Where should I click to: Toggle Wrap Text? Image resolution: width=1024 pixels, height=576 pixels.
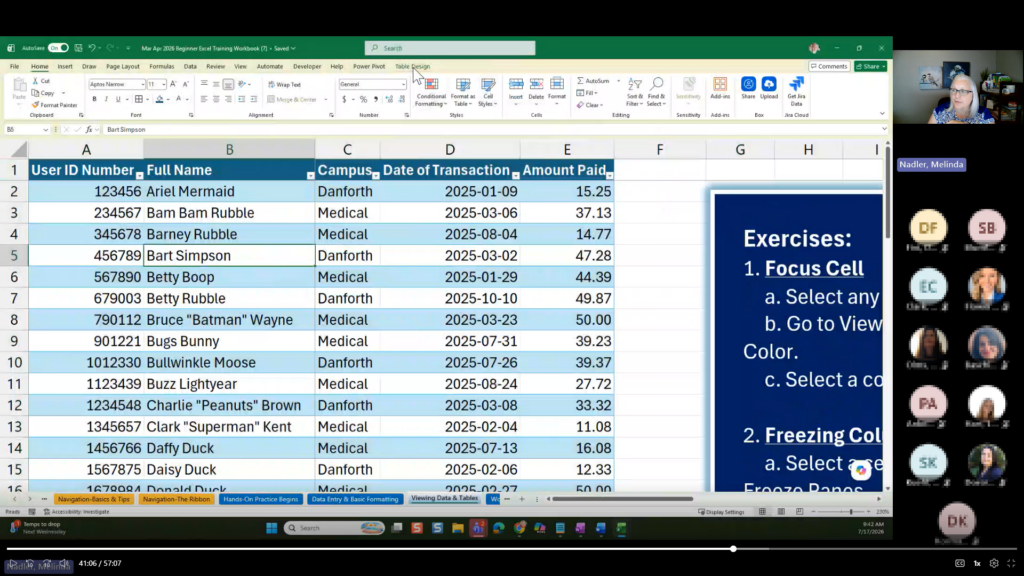pos(285,84)
